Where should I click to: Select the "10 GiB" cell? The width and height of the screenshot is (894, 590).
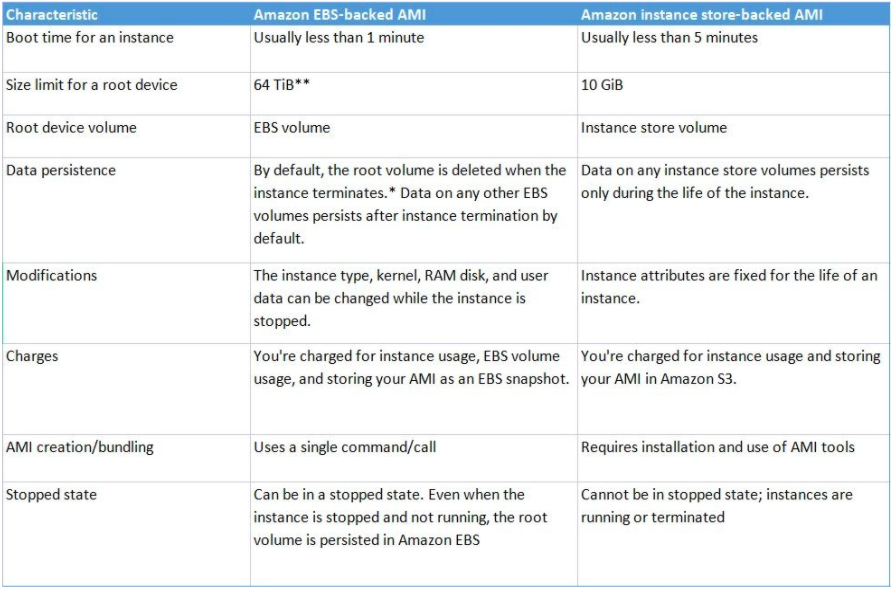coord(602,85)
